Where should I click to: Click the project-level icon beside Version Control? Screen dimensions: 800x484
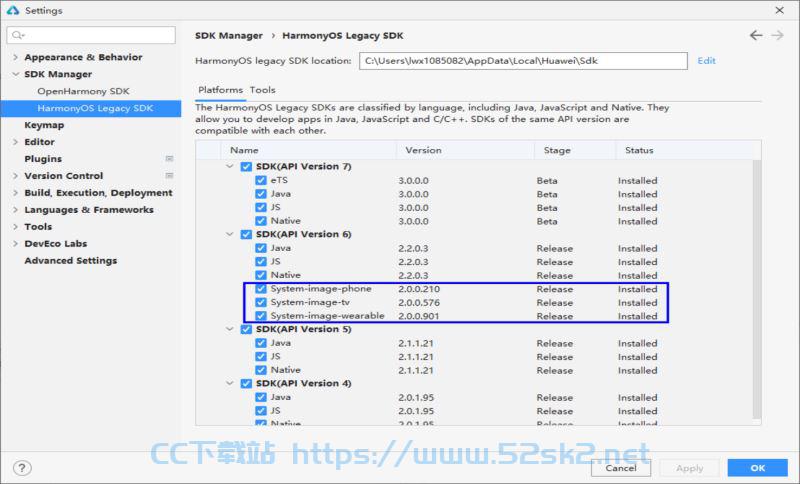pyautogui.click(x=169, y=175)
